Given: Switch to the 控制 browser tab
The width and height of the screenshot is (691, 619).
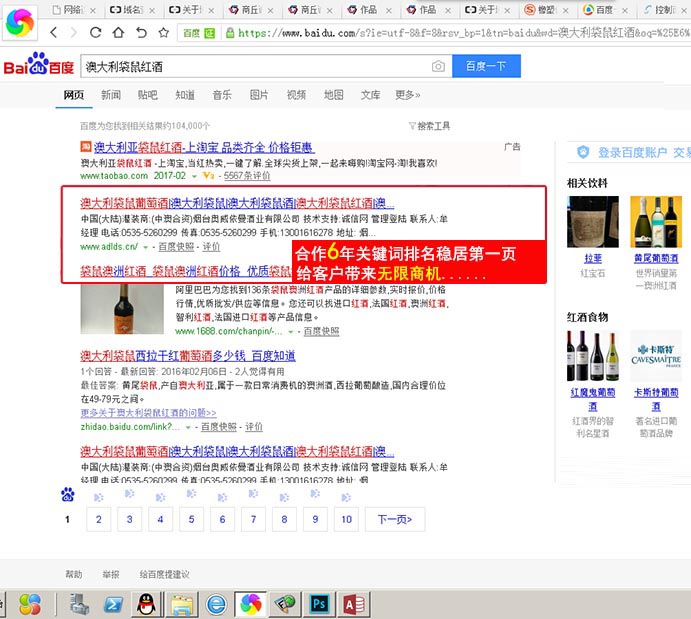Looking at the screenshot, I should pos(665,10).
